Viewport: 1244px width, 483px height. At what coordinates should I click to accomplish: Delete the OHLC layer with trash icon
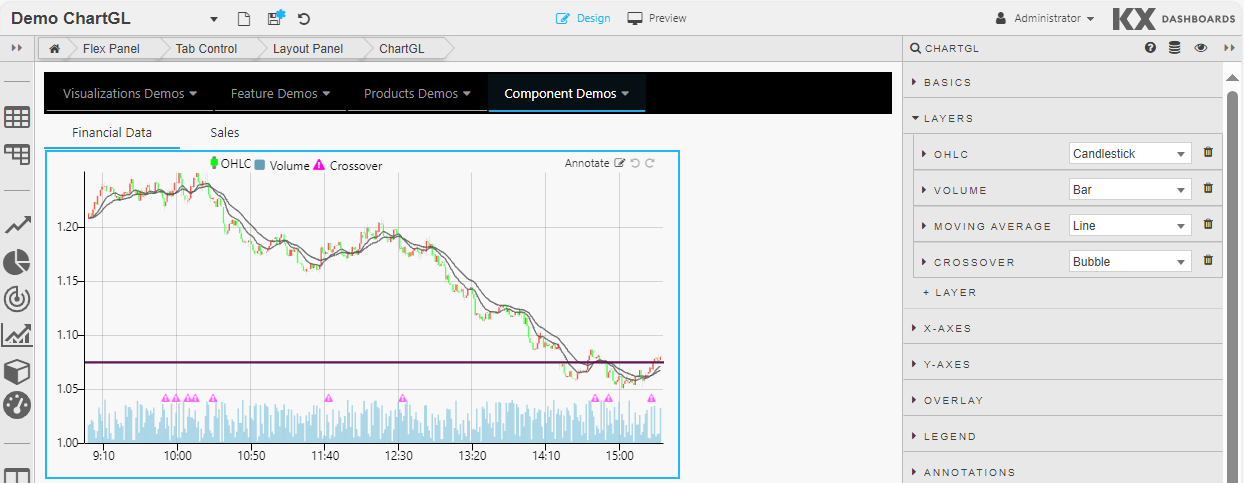click(1208, 153)
